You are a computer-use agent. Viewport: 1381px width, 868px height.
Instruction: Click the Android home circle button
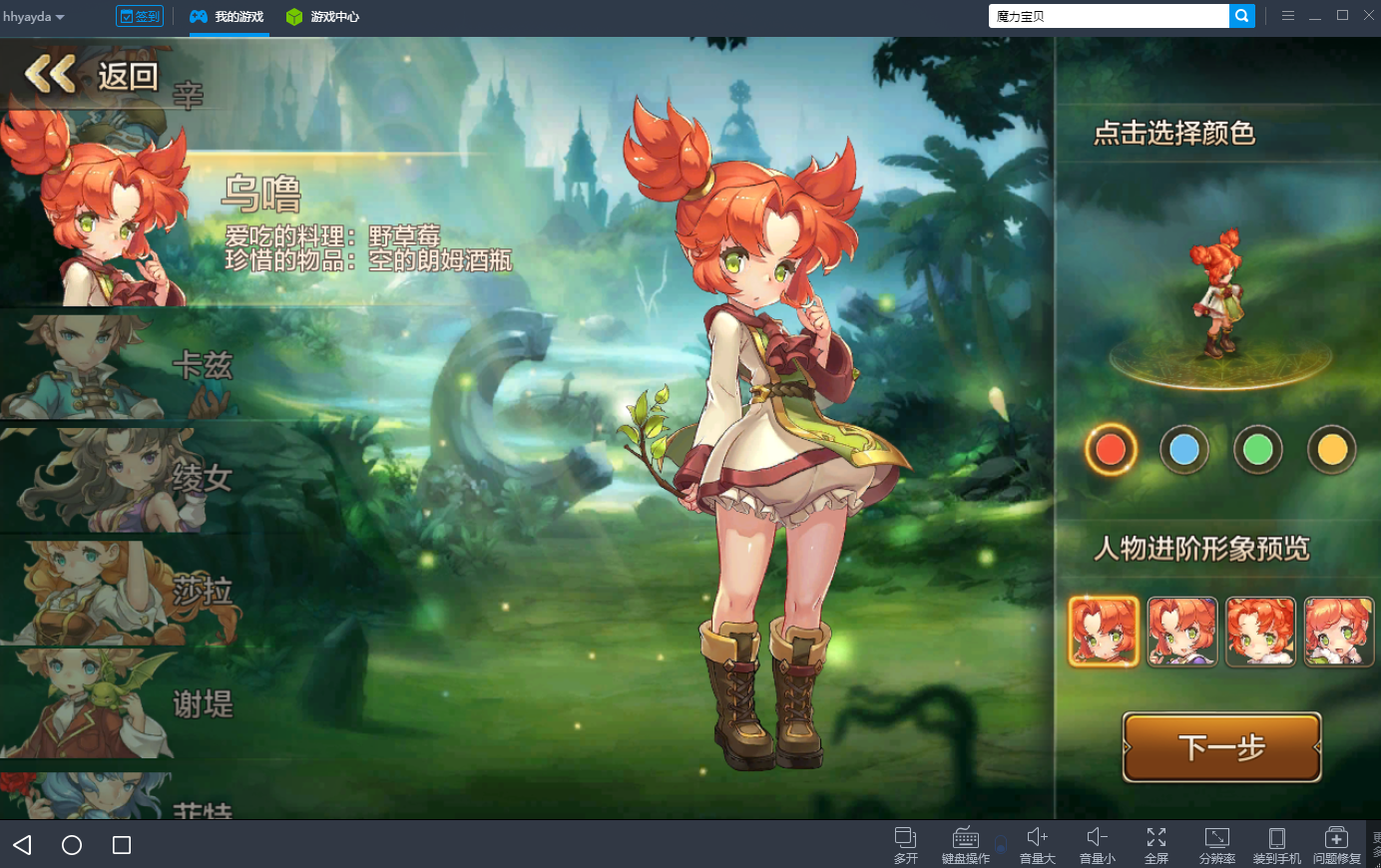point(72,845)
